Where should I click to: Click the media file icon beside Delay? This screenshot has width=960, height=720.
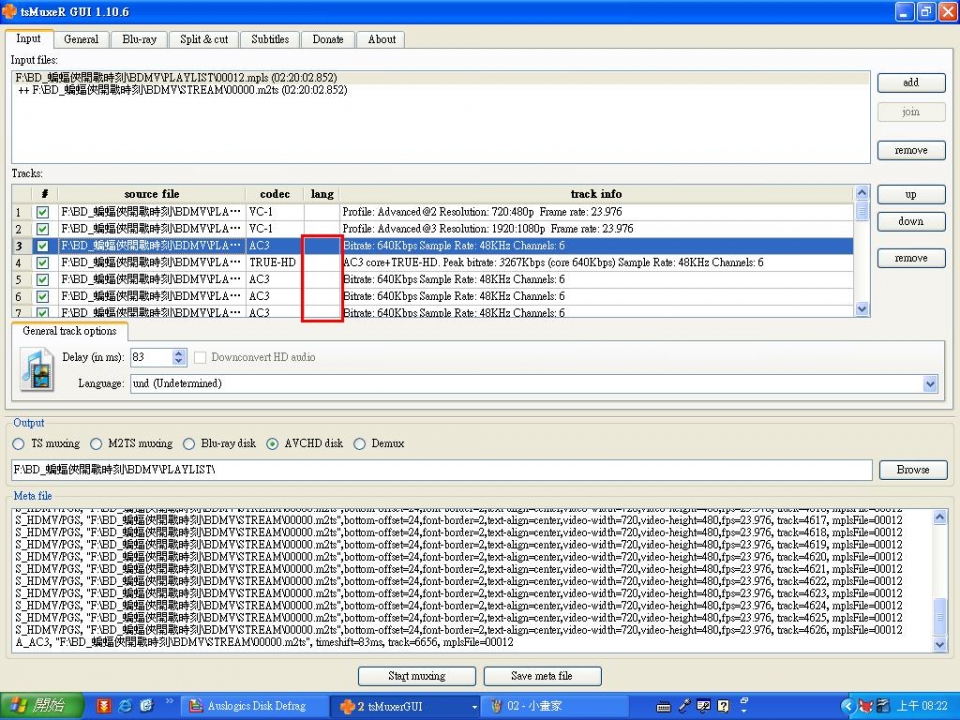coord(37,369)
